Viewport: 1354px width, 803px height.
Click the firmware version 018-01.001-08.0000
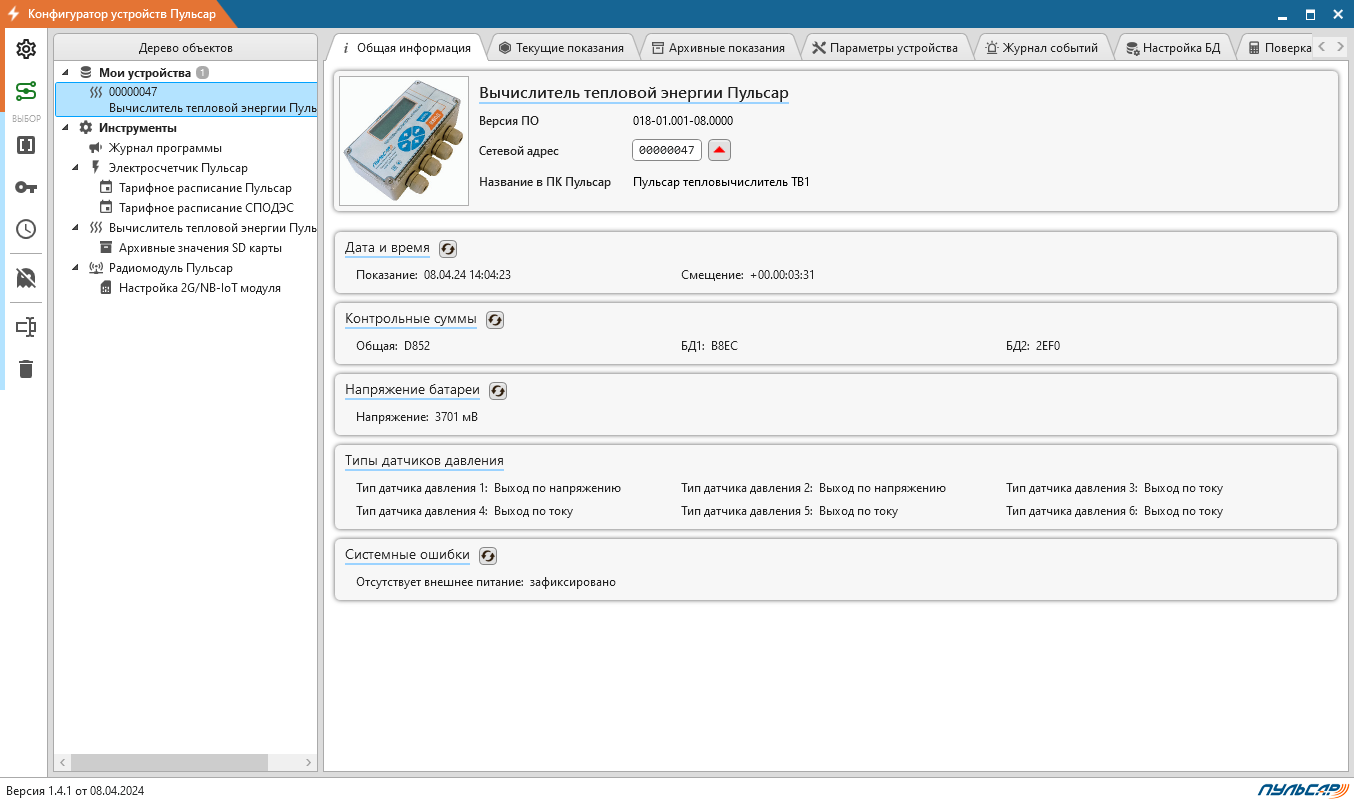[x=683, y=121]
